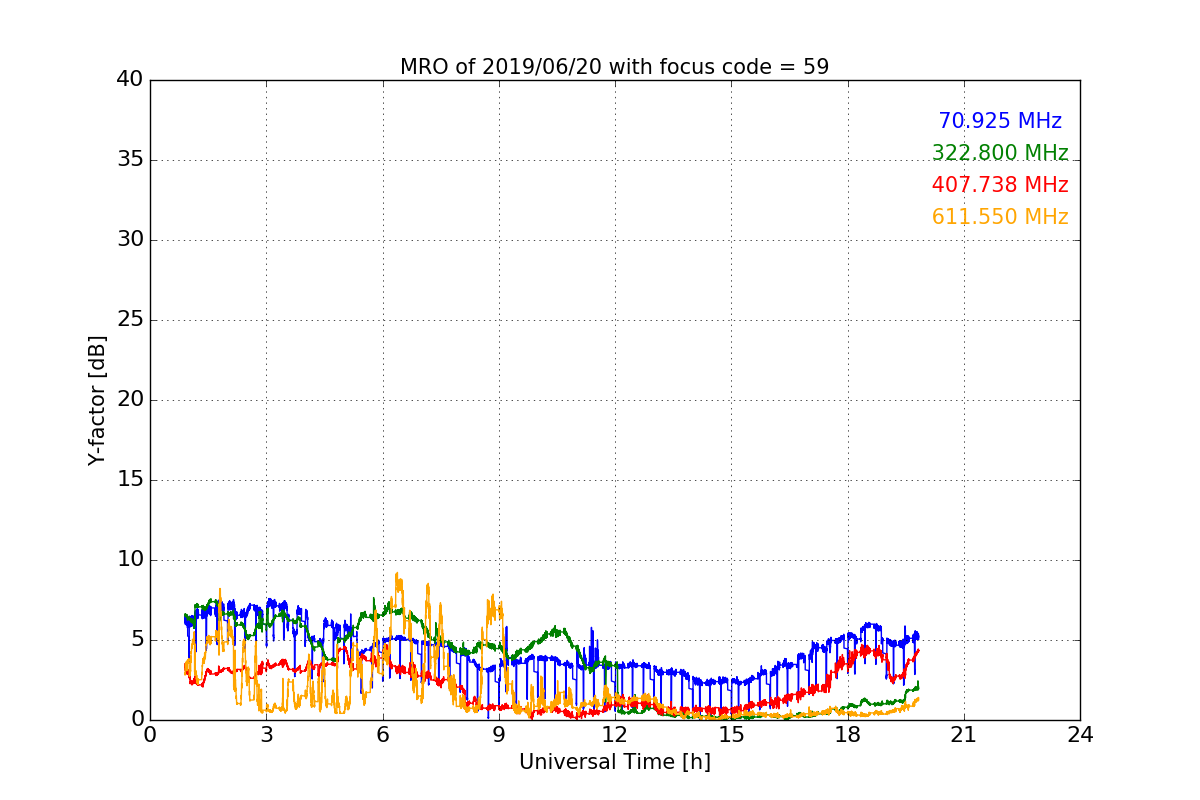Click the Y-factor [dB] axis label

(x=96, y=400)
